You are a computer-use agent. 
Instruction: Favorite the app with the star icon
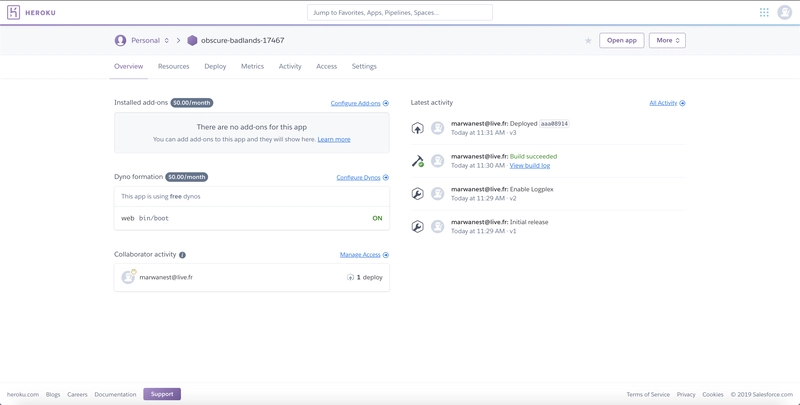[588, 41]
